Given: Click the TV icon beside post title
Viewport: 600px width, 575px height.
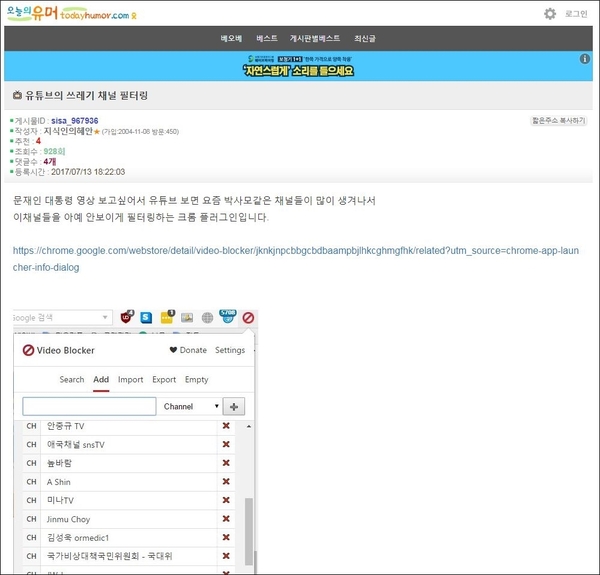Looking at the screenshot, I should tap(17, 95).
